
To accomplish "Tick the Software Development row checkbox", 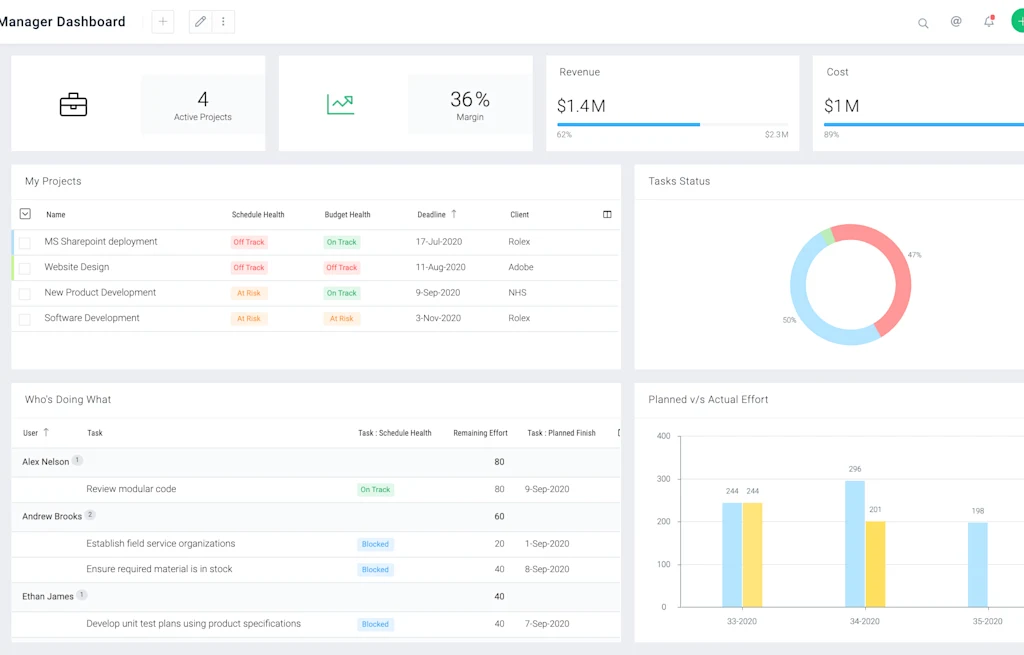I will pyautogui.click(x=25, y=319).
